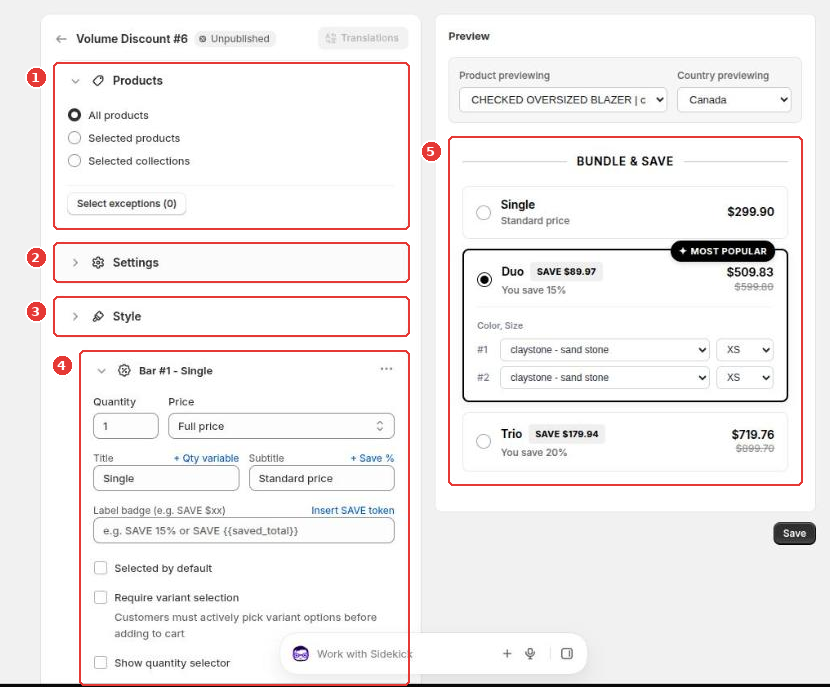This screenshot has width=830, height=687.
Task: Click the Sidekick avatar icon
Action: (x=301, y=654)
